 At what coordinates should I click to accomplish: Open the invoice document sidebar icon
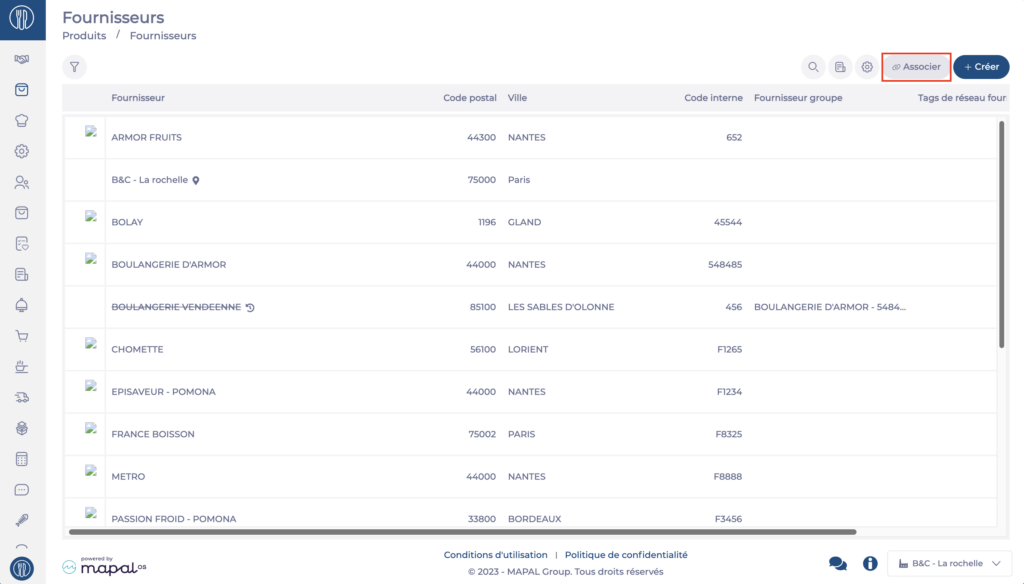tap(22, 274)
